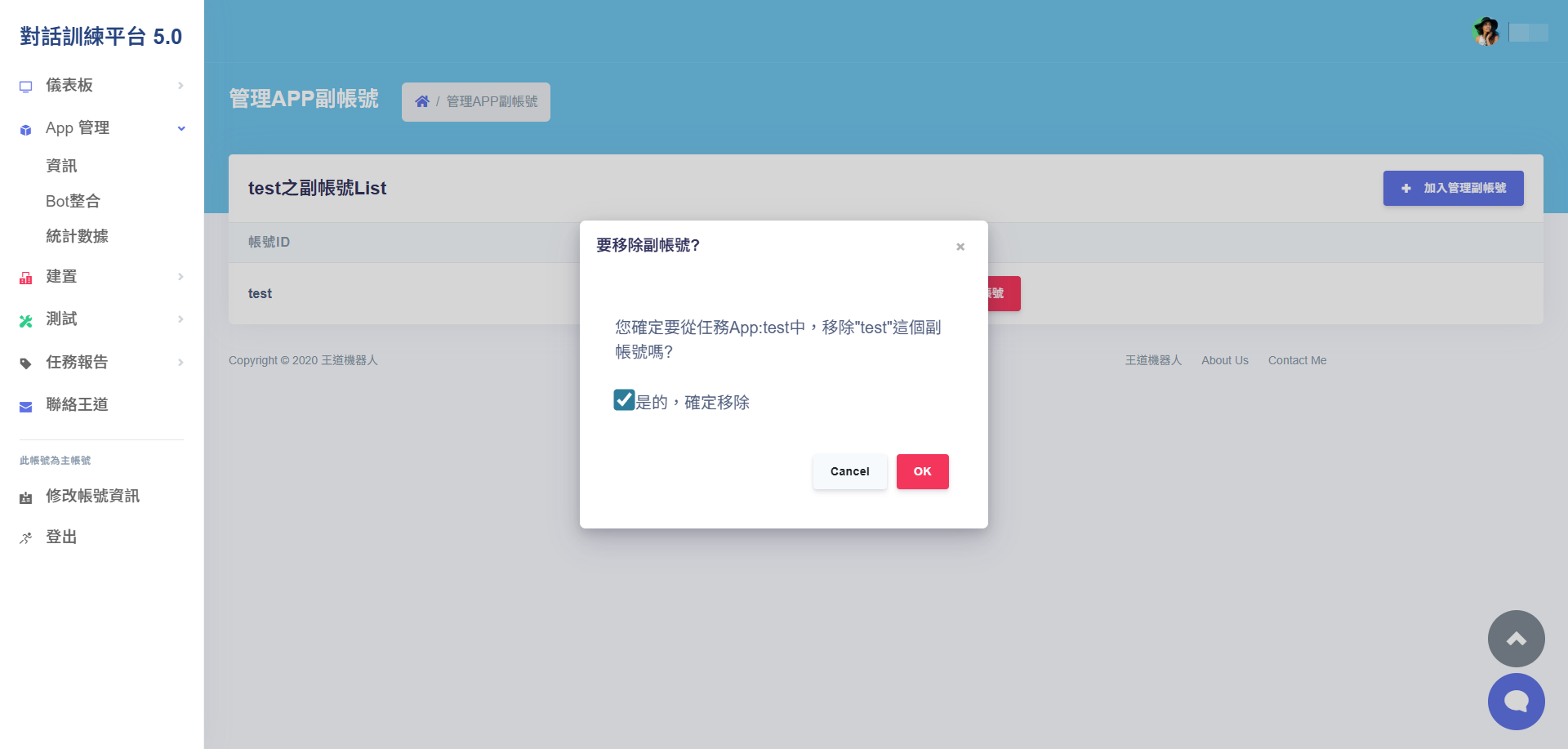1568x749 pixels.
Task: Click the 對話訓練平台 5.0 logo title
Action: (x=101, y=37)
